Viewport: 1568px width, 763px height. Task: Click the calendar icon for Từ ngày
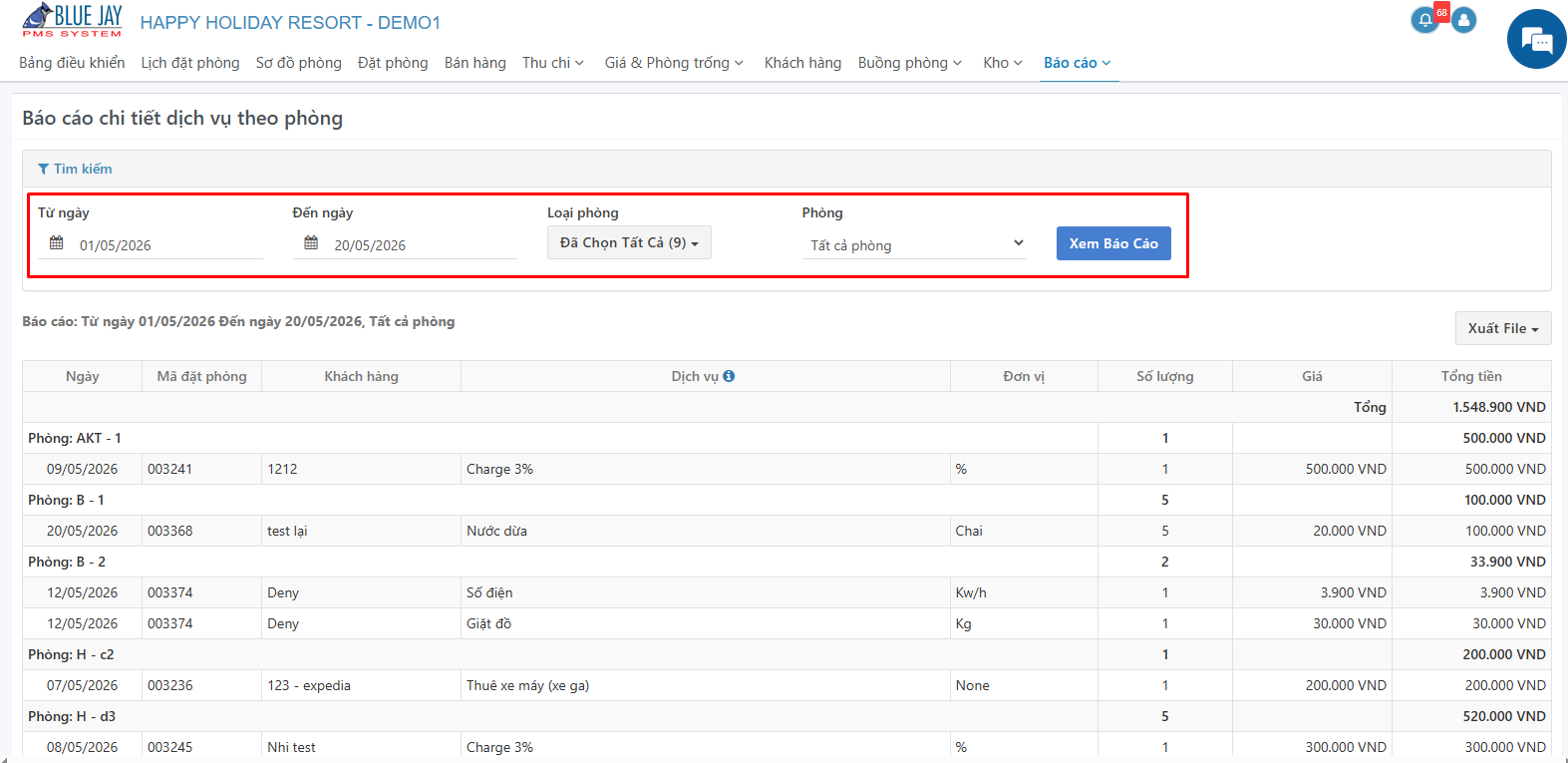[x=57, y=243]
